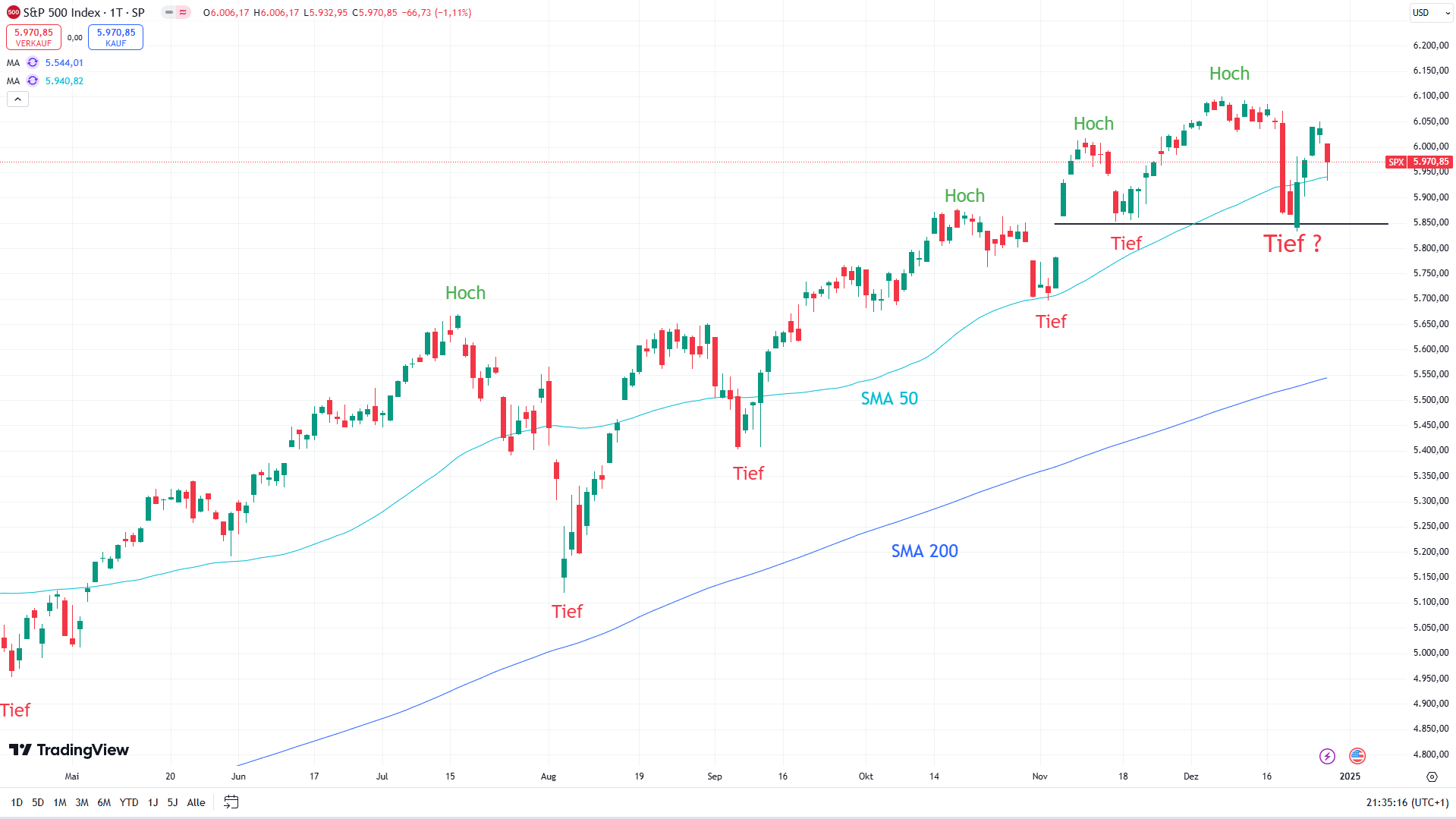Switch to the 6M time range
Image resolution: width=1456 pixels, height=819 pixels.
104,803
